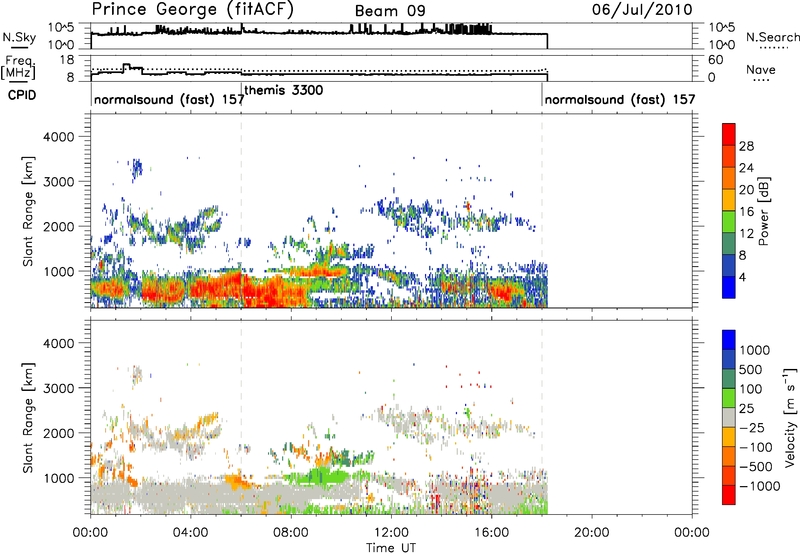Click the '-25' velocity colorbar tick
This screenshot has height=554, width=800.
point(752,427)
